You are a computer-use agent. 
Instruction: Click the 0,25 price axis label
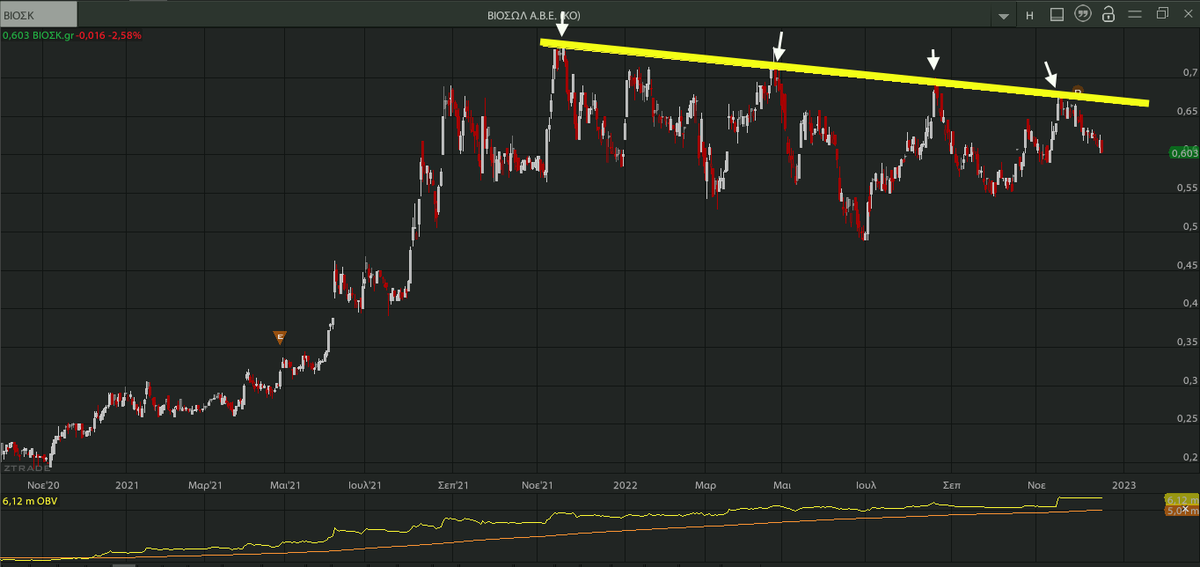pos(1186,419)
